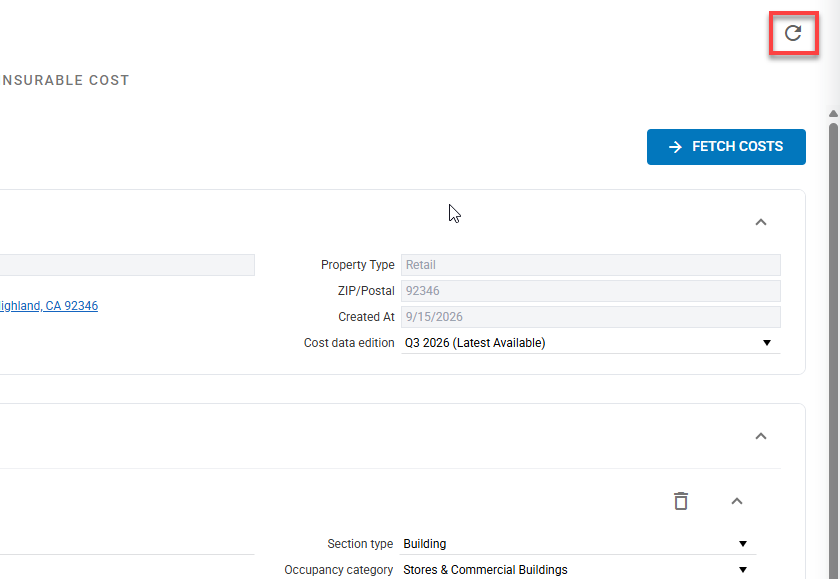Open the Highland, CA 92346 address link
This screenshot has width=840, height=579.
click(x=49, y=306)
